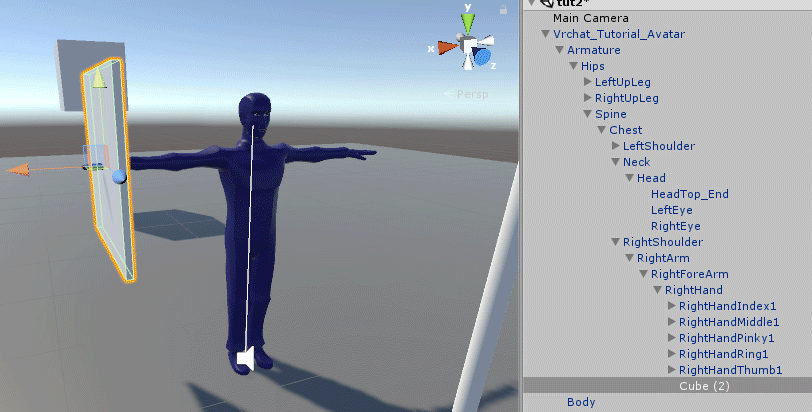Select the Spine bone
The image size is (812, 412).
tap(611, 114)
